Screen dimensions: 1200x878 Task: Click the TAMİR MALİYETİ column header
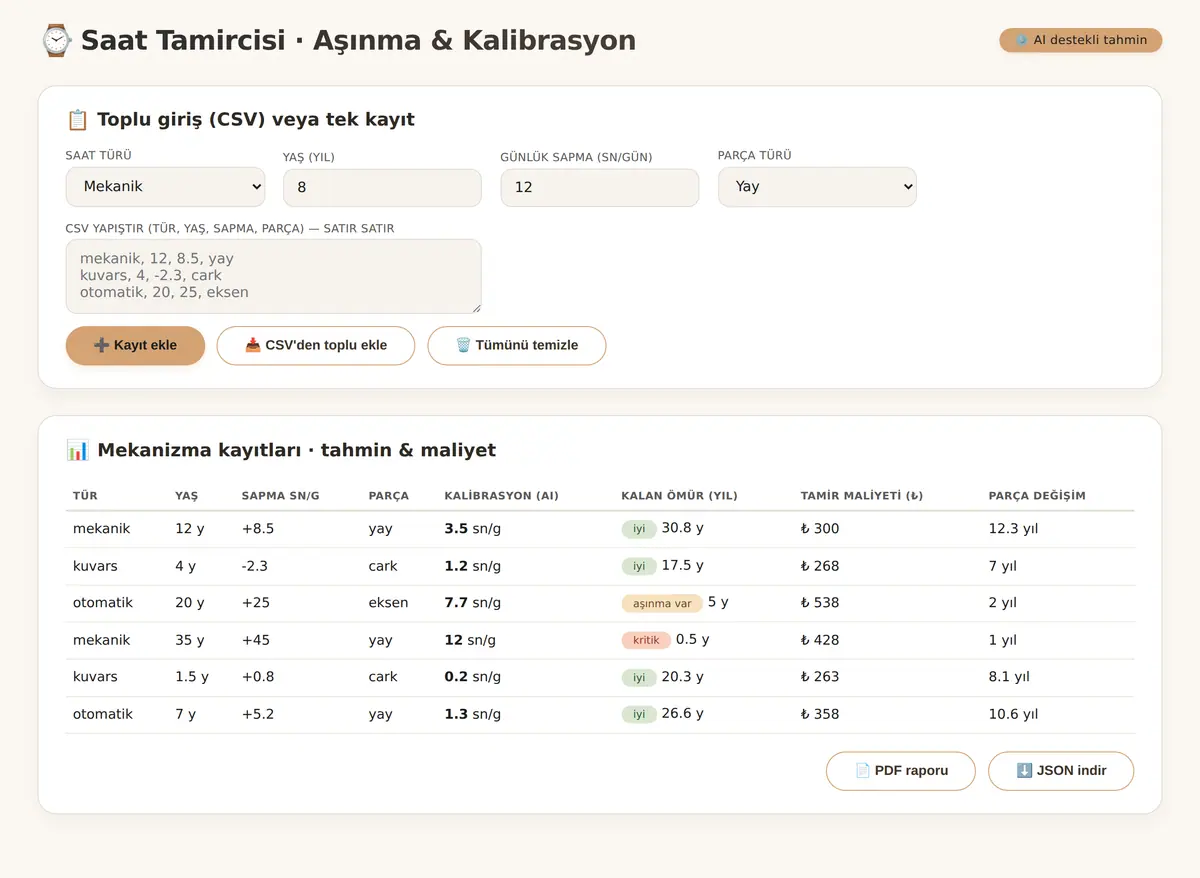(861, 496)
